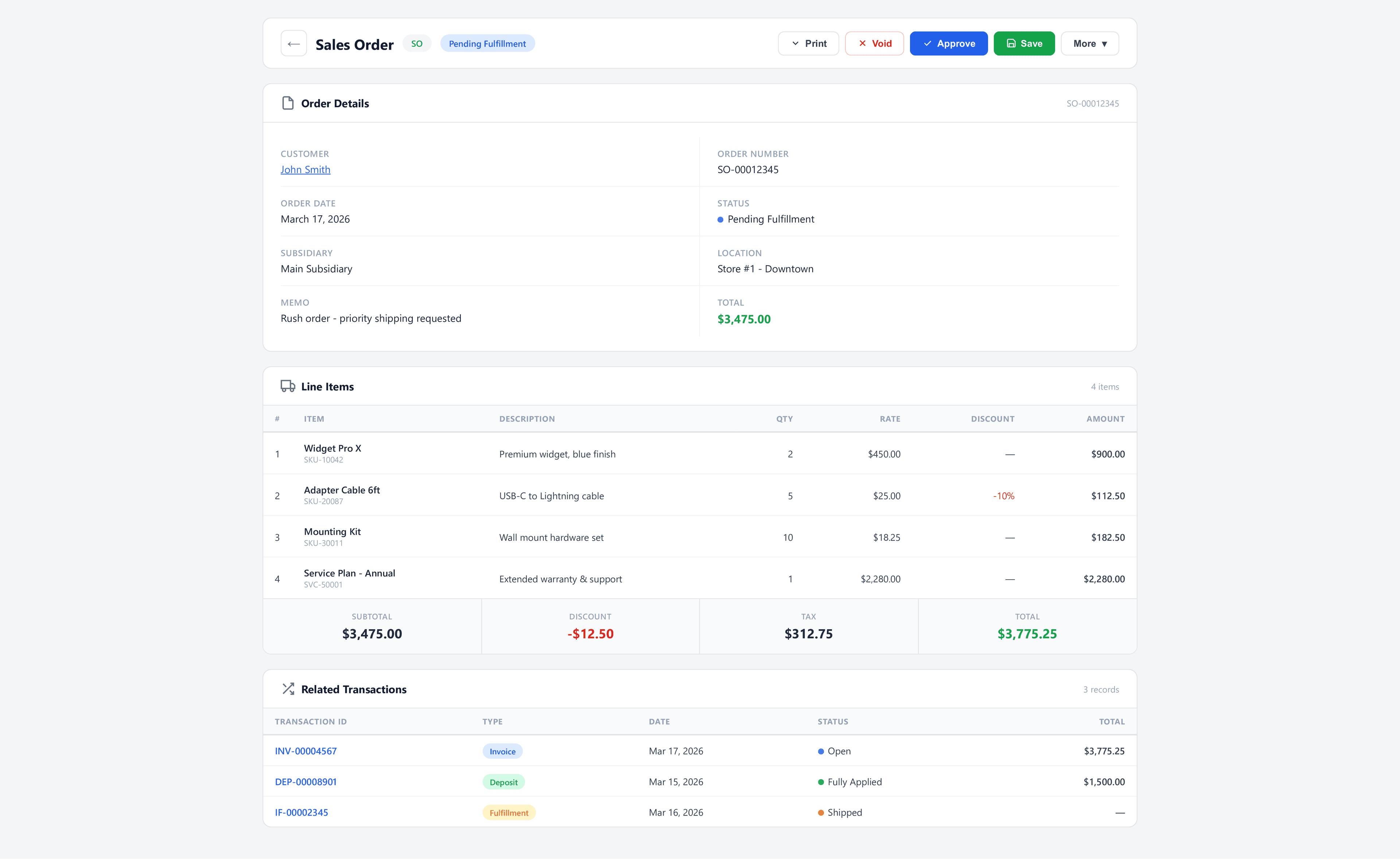
Task: Click SKU-10042 under Widget Pro X
Action: tap(323, 460)
